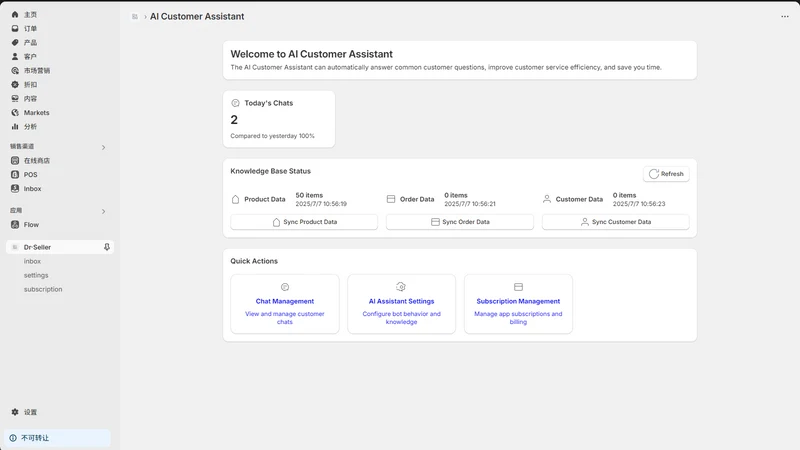The width and height of the screenshot is (800, 450).
Task: Open the settings gear at sidebar bottom
Action: pos(15,412)
